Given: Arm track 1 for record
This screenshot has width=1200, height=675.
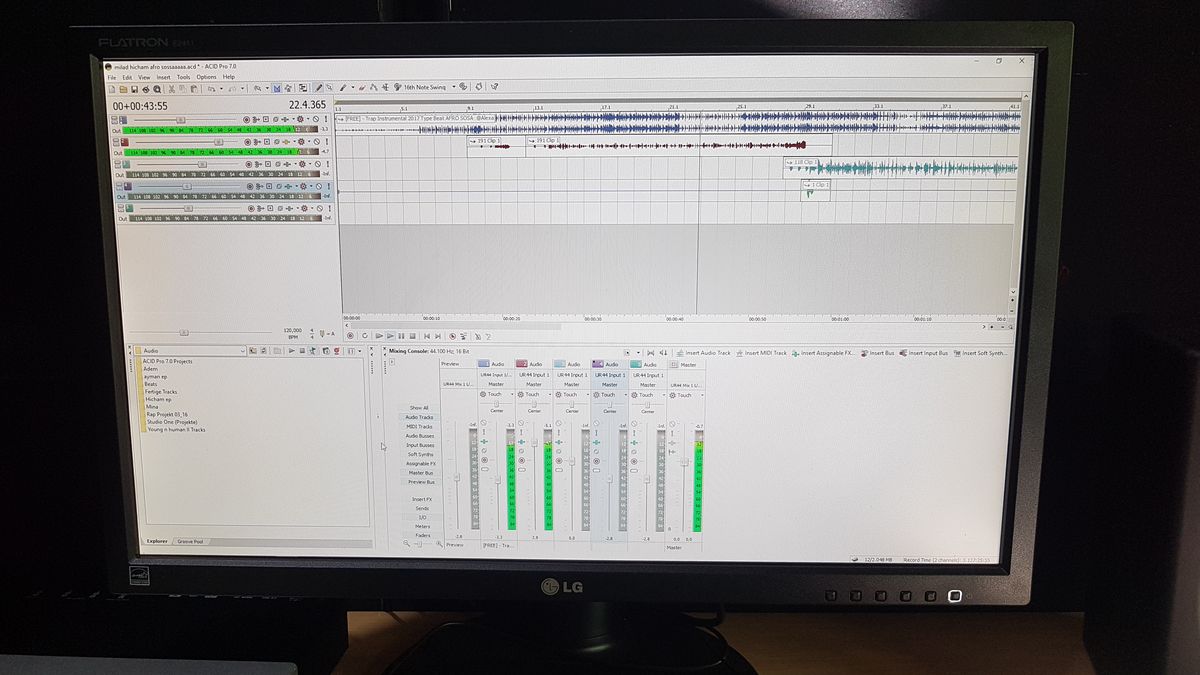Looking at the screenshot, I should [x=246, y=119].
